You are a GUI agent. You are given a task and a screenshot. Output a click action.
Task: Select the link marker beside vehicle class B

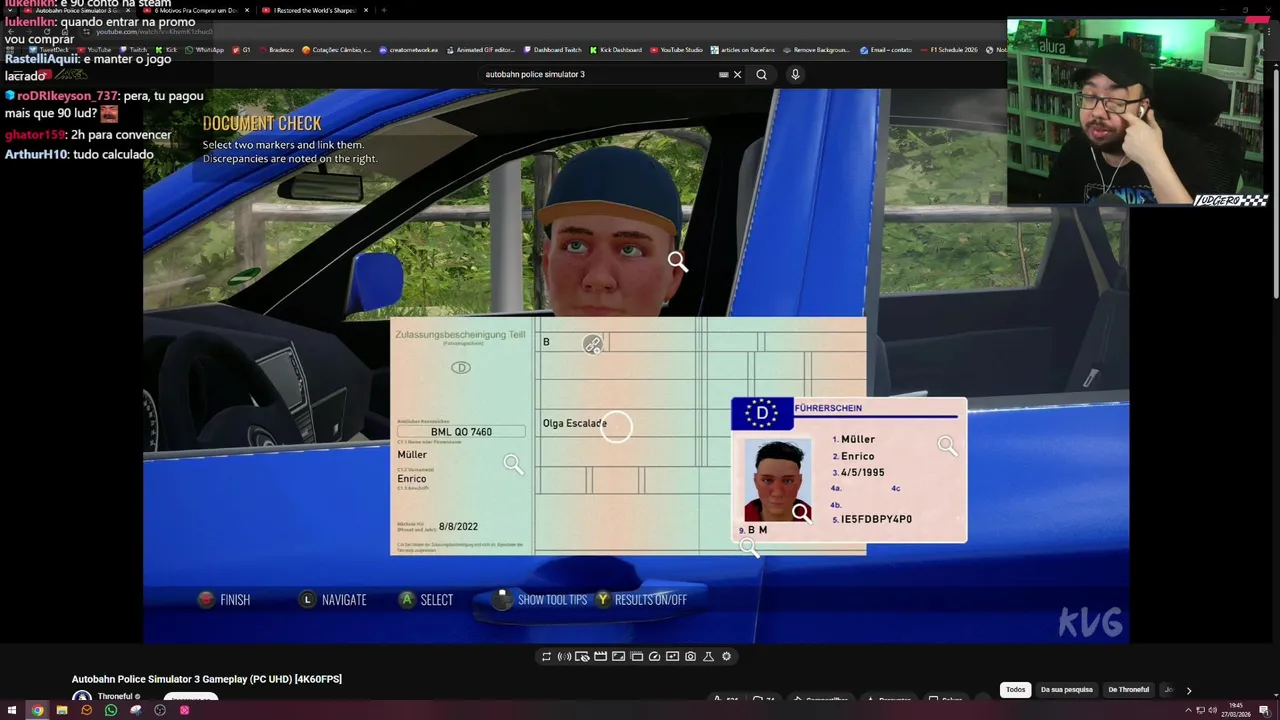593,345
